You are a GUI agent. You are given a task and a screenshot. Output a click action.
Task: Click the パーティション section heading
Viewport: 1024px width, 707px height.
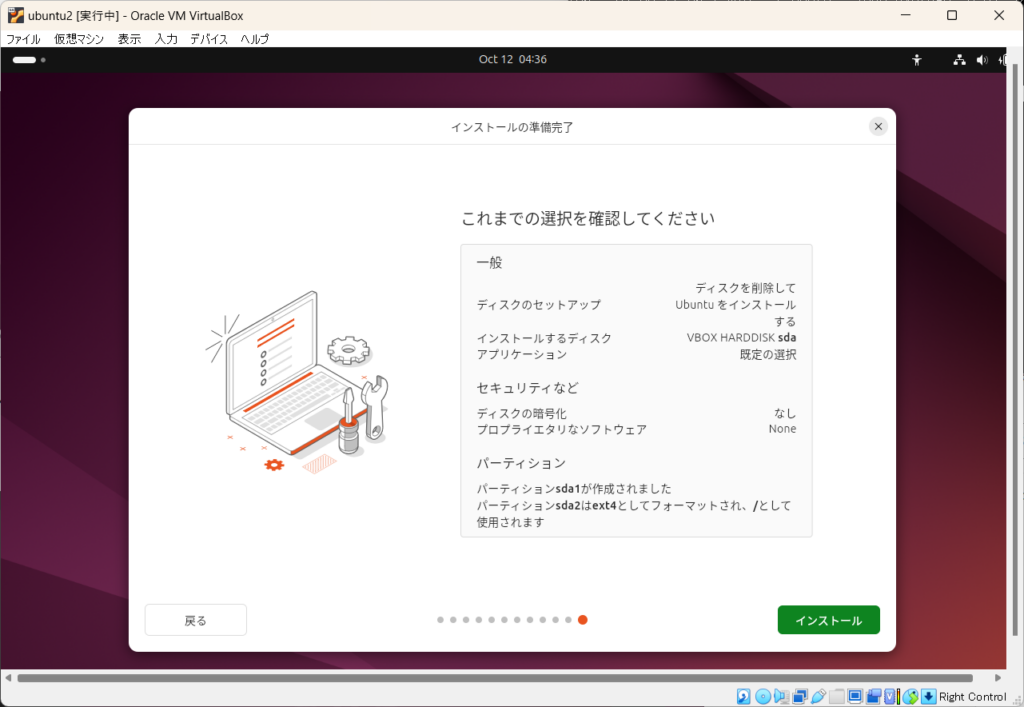coord(521,463)
